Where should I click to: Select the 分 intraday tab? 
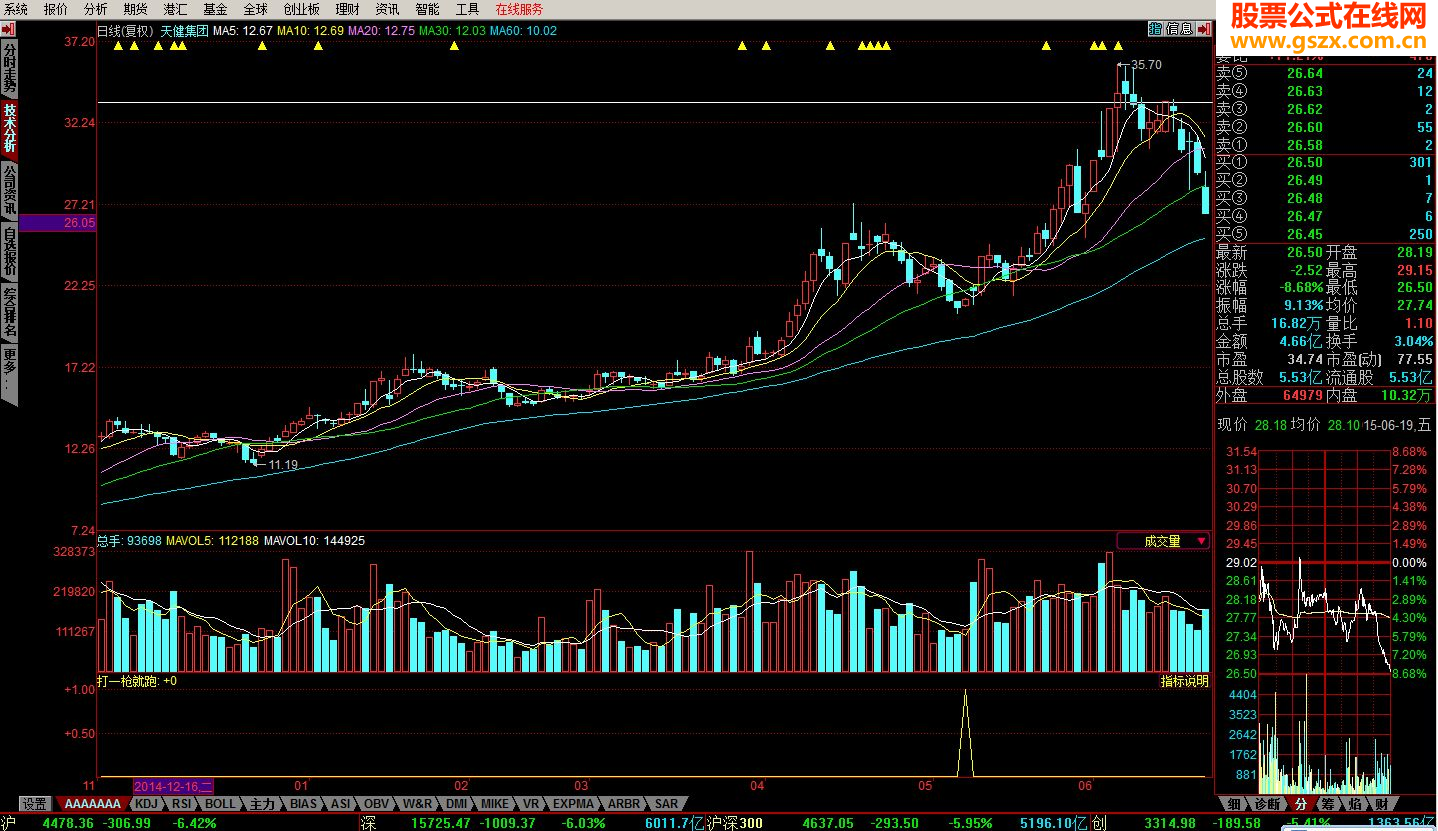[1300, 804]
